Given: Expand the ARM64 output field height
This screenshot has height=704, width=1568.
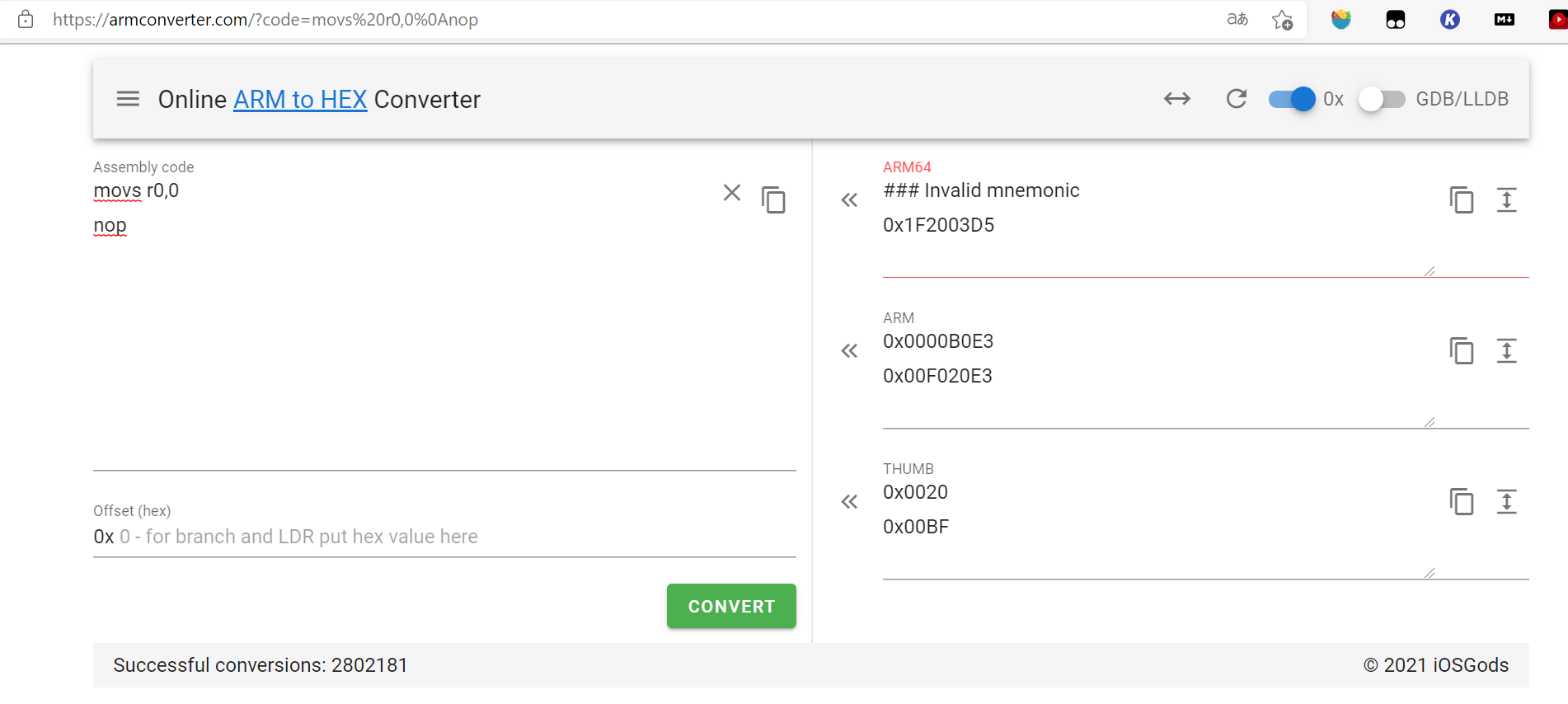Looking at the screenshot, I should coord(1506,199).
